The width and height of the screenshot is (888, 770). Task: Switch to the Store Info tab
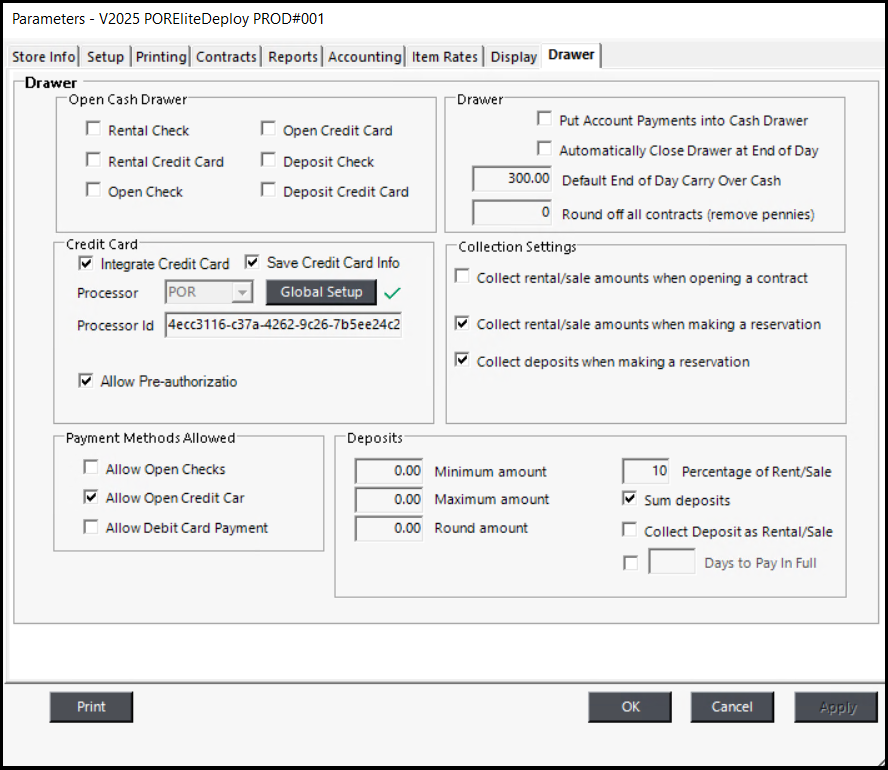click(x=43, y=57)
